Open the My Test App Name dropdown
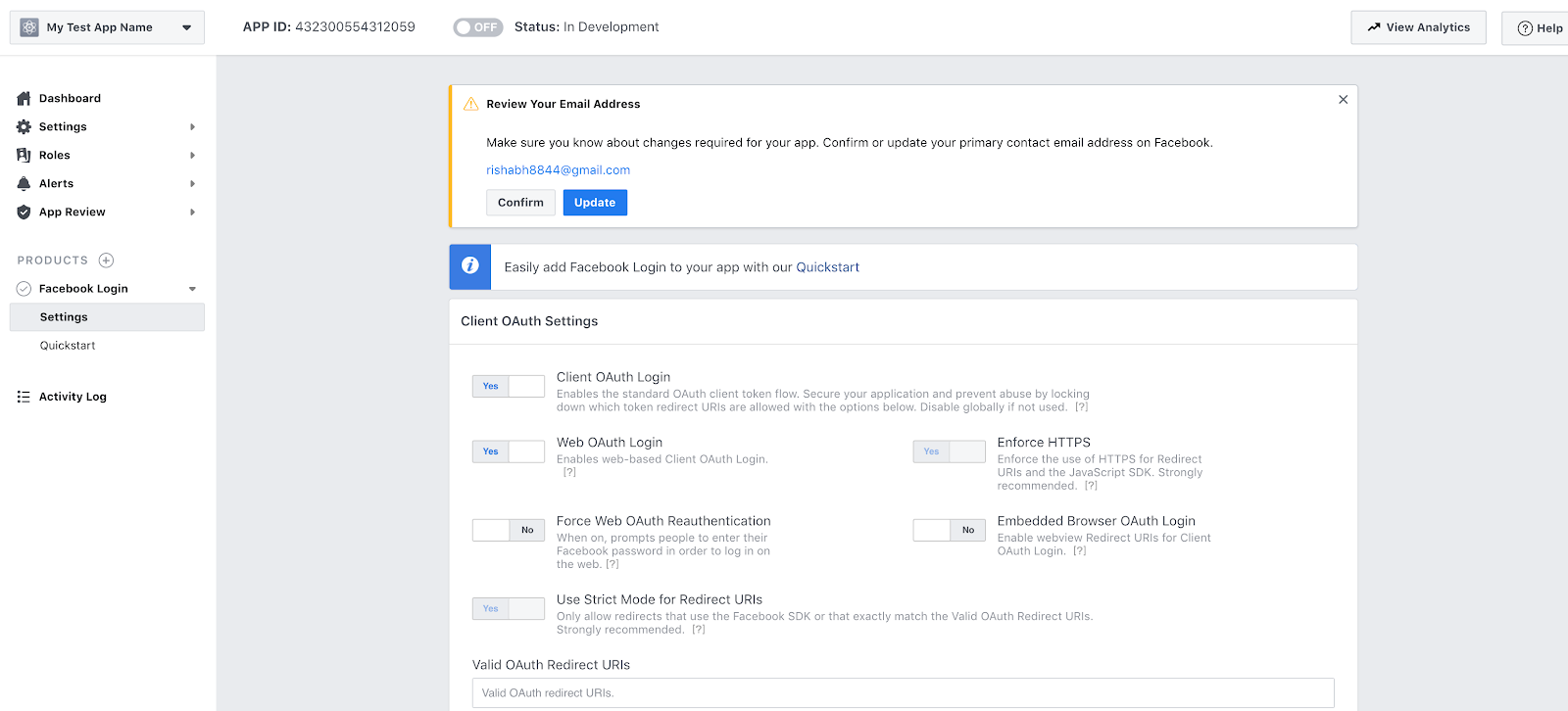Image resolution: width=1568 pixels, height=711 pixels. (x=108, y=27)
